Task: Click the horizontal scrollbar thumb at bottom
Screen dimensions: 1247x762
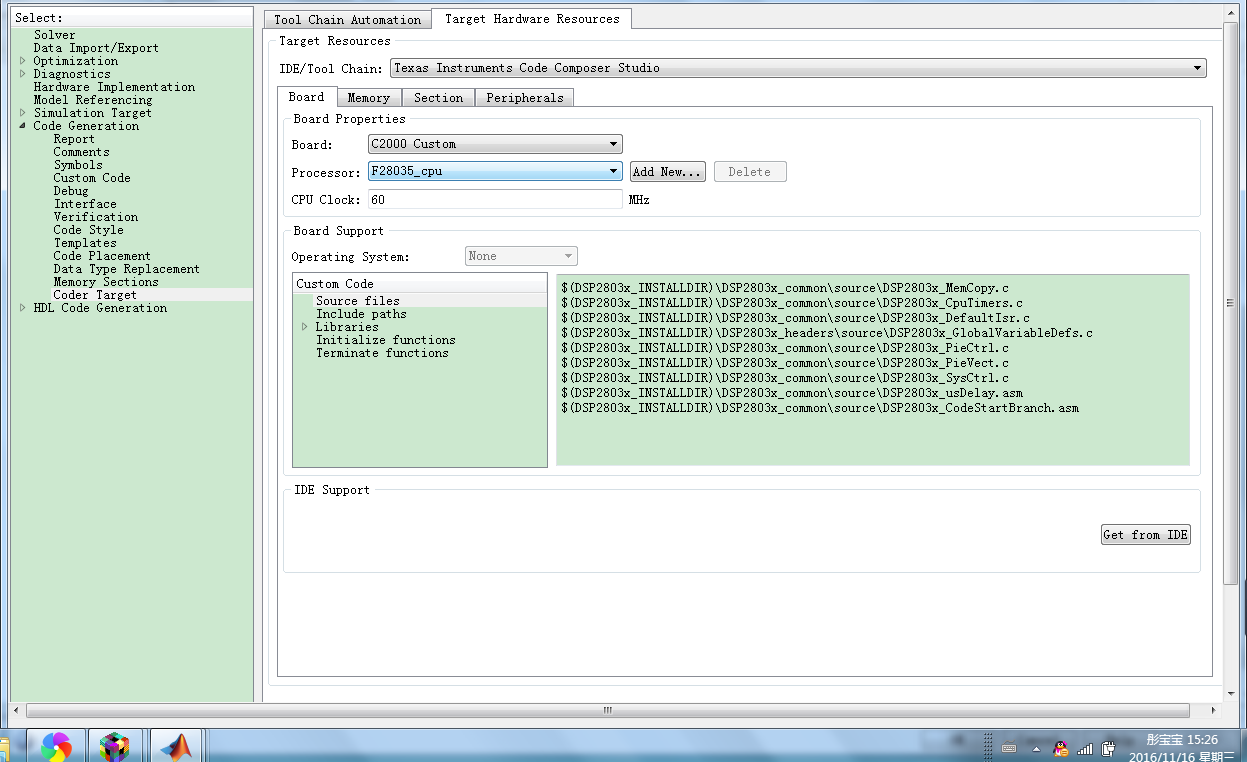Action: point(608,711)
